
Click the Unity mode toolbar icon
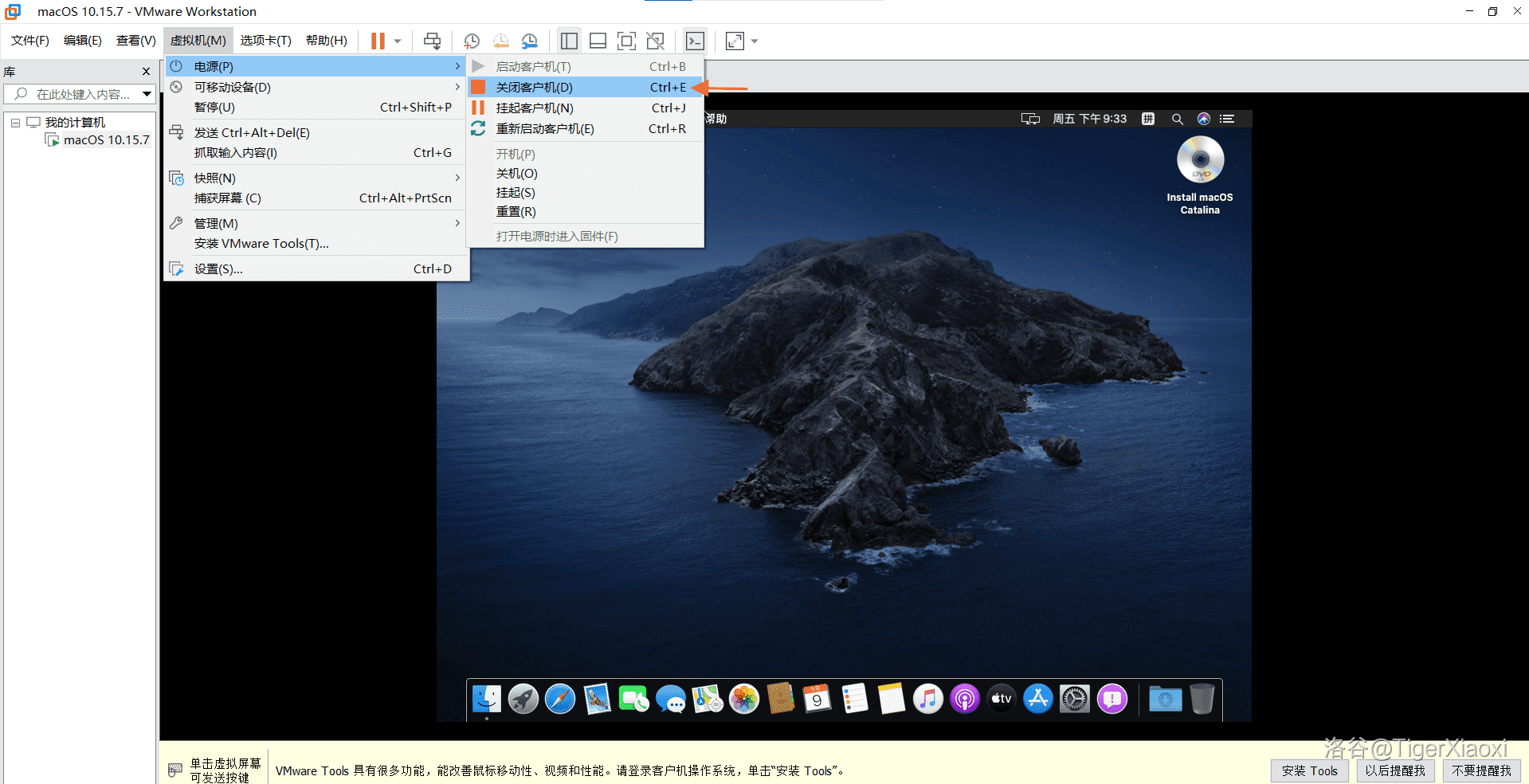pyautogui.click(x=655, y=41)
